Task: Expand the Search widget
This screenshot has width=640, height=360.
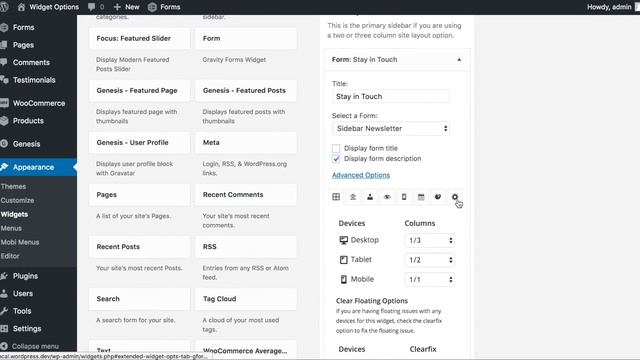Action: point(139,299)
